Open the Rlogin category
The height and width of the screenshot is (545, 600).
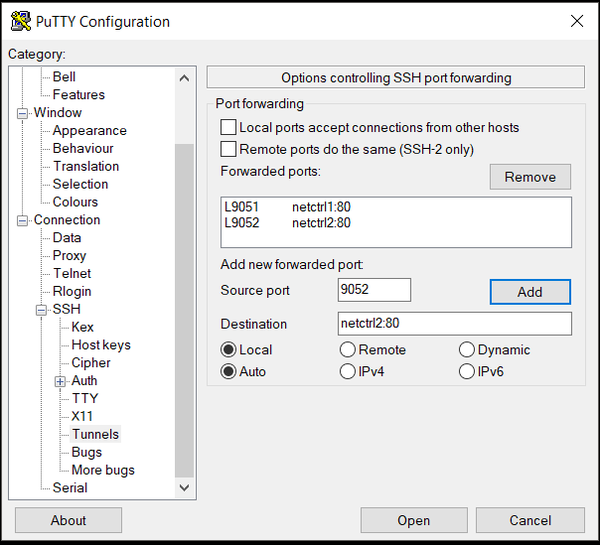(72, 291)
